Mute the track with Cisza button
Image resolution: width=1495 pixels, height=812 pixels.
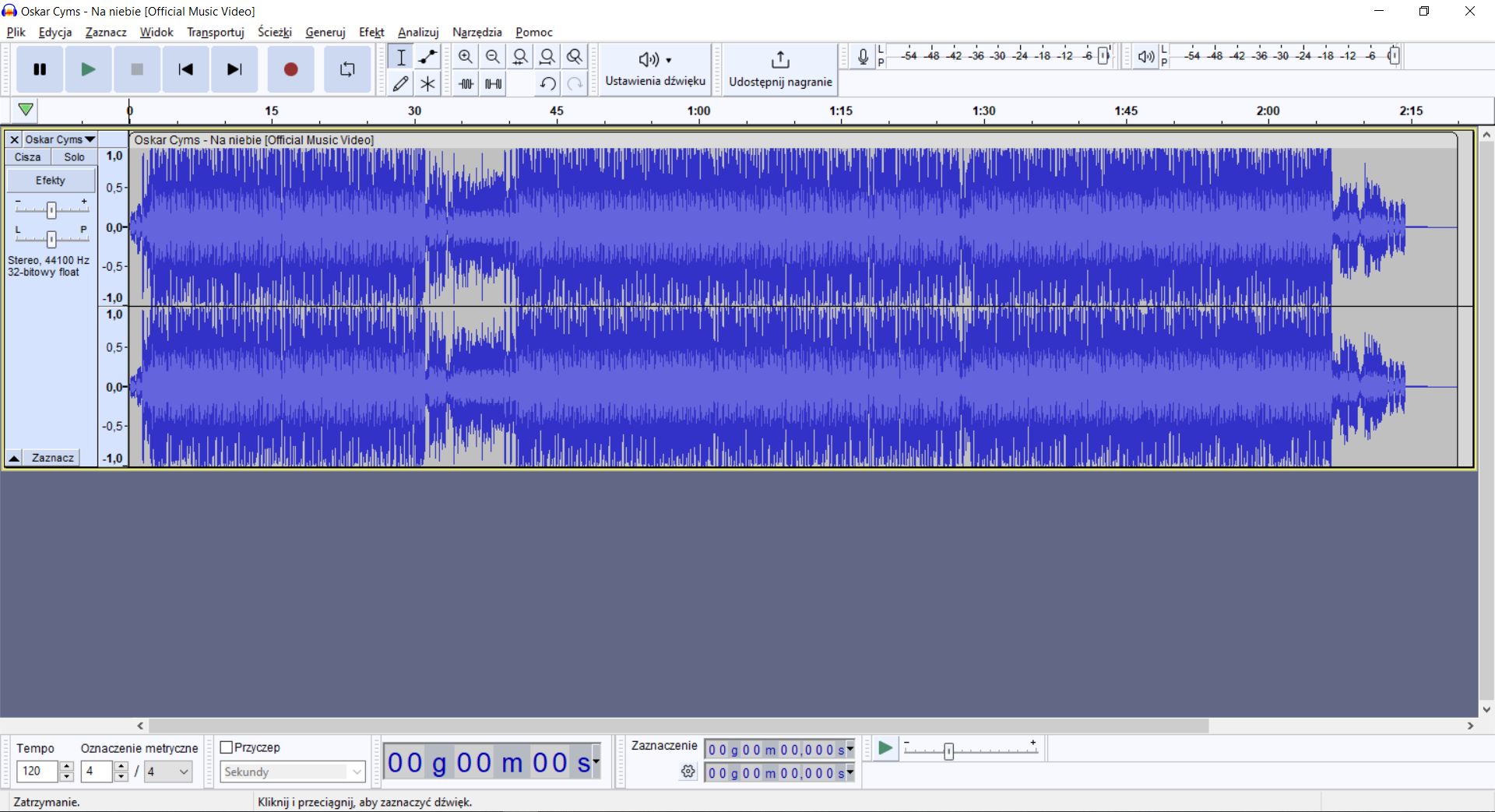click(28, 156)
